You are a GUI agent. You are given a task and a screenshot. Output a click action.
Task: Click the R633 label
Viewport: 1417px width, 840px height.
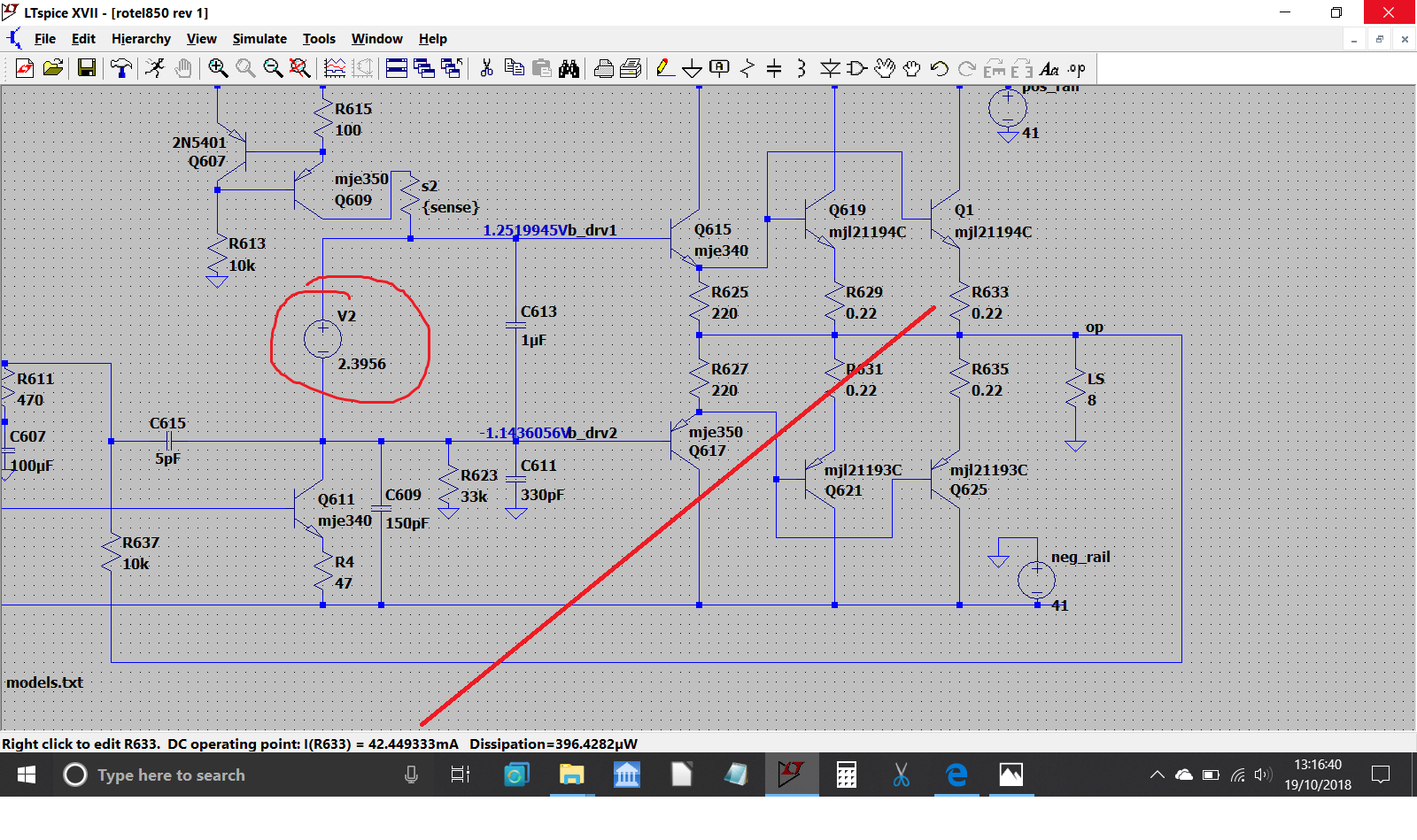pos(989,292)
